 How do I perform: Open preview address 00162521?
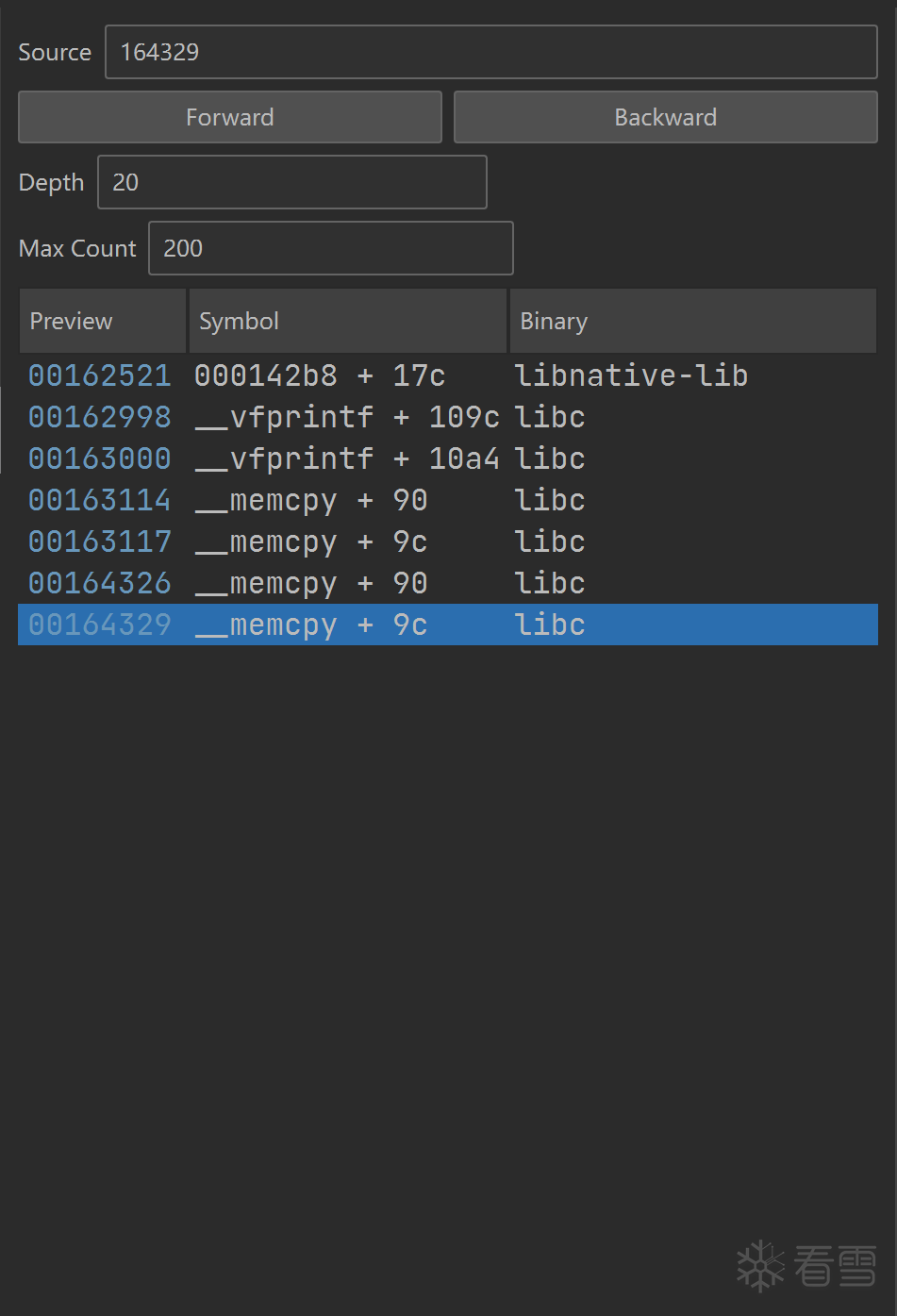click(100, 375)
